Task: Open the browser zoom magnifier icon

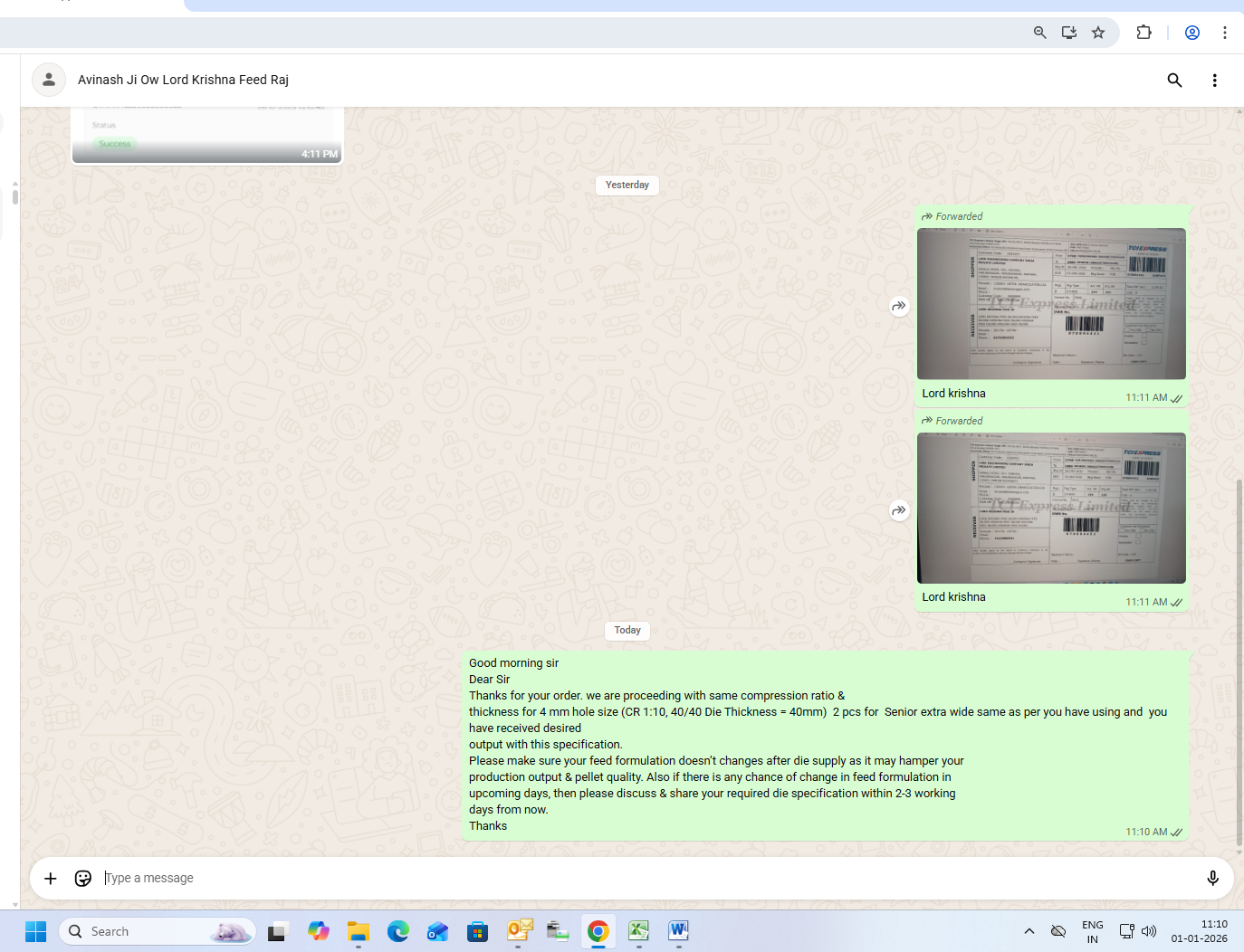Action: 1040,33
